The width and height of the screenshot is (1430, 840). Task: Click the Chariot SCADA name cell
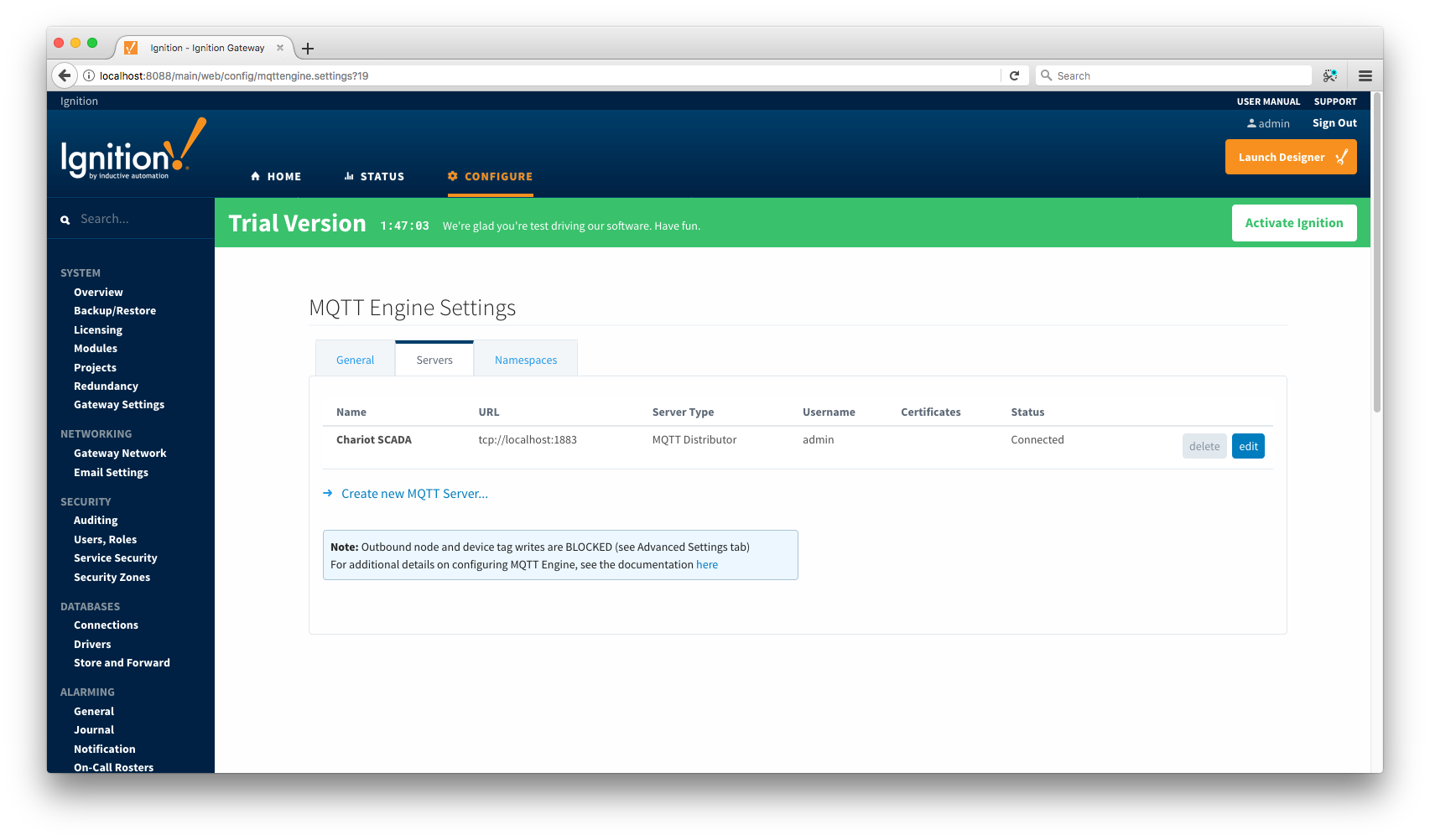(374, 440)
